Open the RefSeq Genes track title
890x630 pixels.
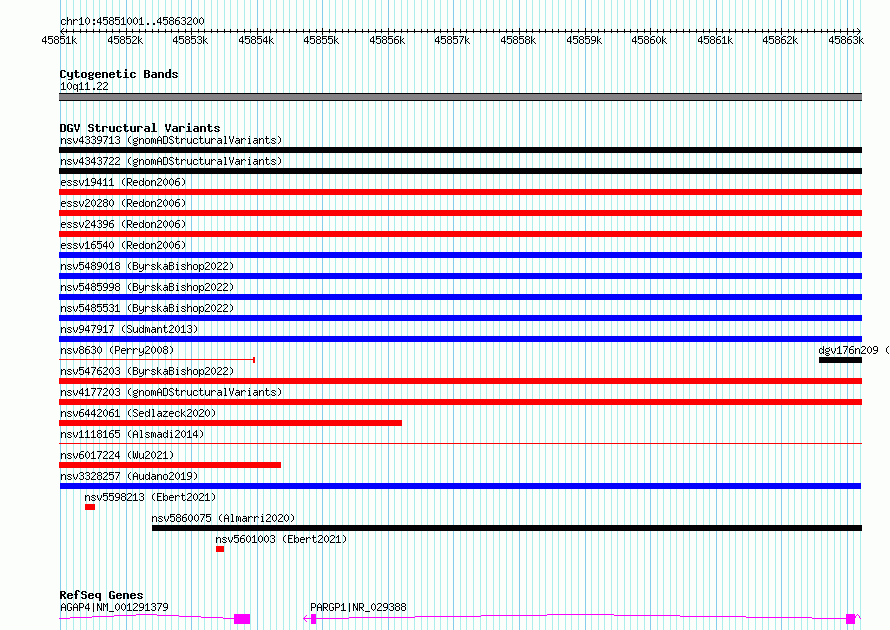[101, 595]
